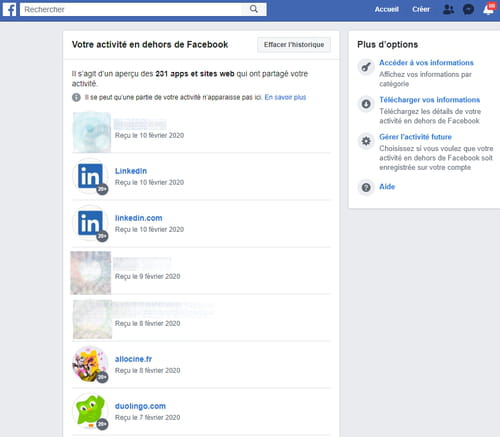
Task: Click the Facebook logo icon
Action: pyautogui.click(x=10, y=9)
